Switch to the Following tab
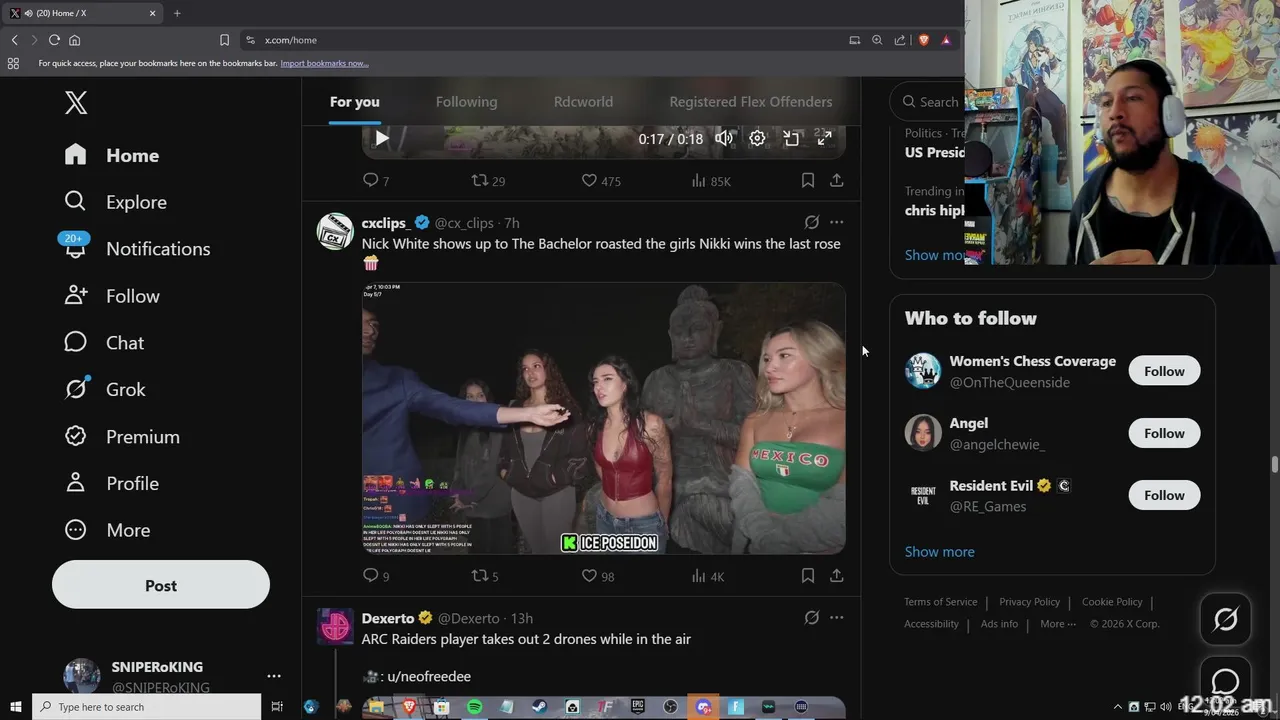This screenshot has width=1280, height=720. 466,102
